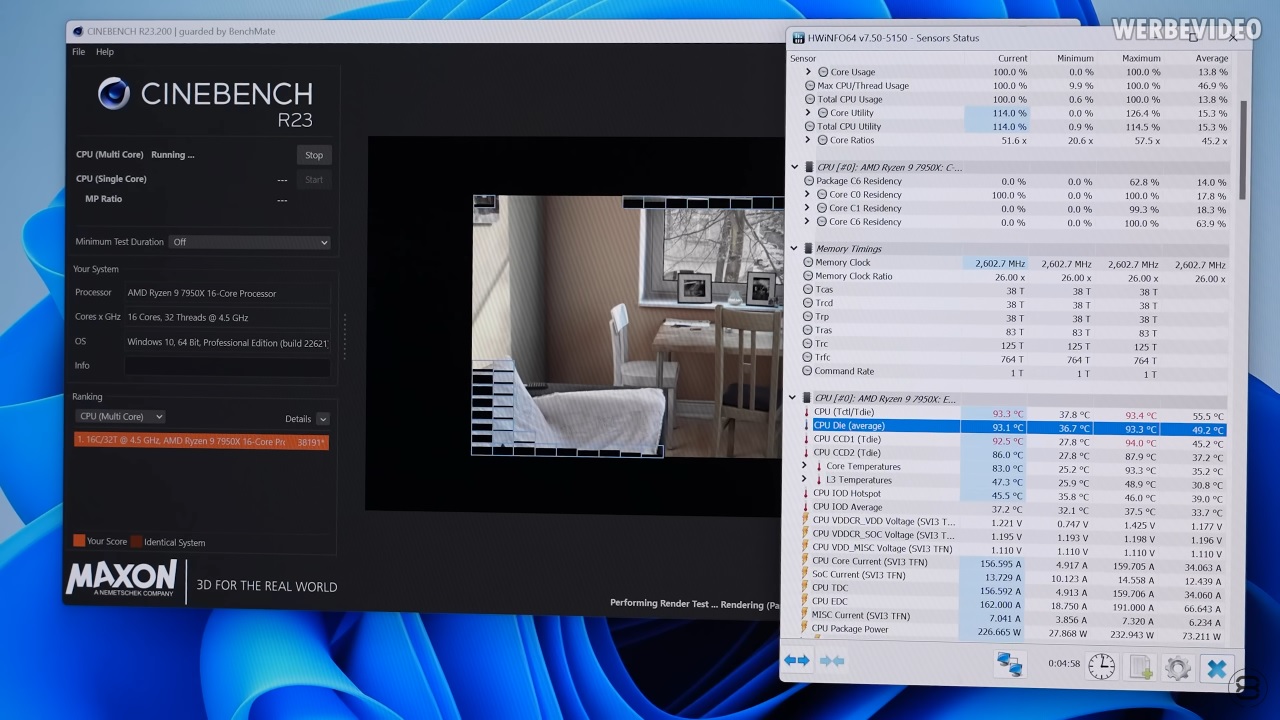This screenshot has height=720, width=1280.
Task: Click thermometer icon beside CPU CCD1 (Tdie)
Action: coord(806,439)
